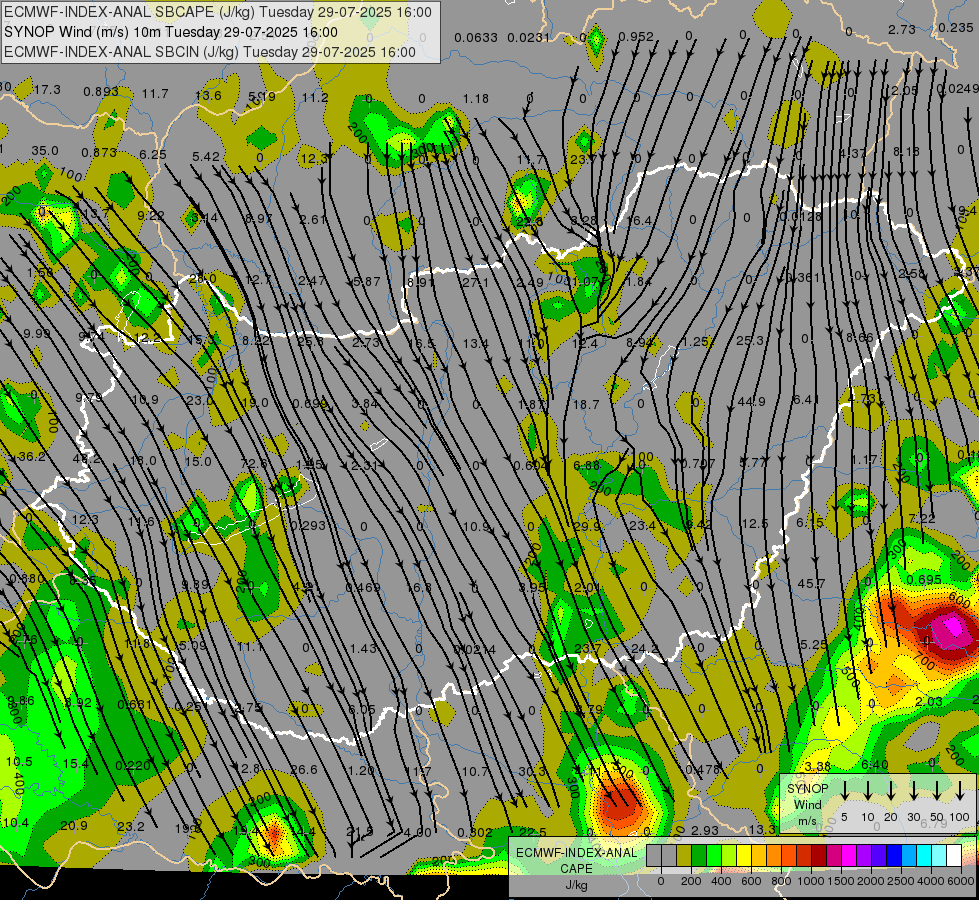Click the ECMWF-INDEX-ANAL SBCIN title line
This screenshot has width=979, height=900.
pyautogui.click(x=210, y=52)
